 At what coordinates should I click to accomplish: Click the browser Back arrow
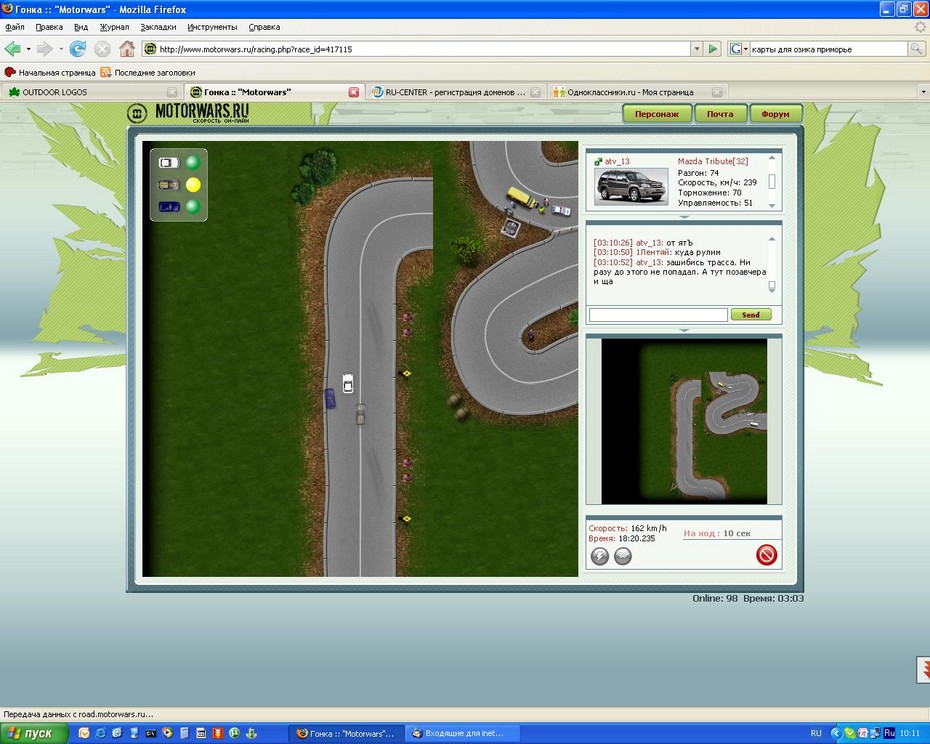pyautogui.click(x=12, y=49)
